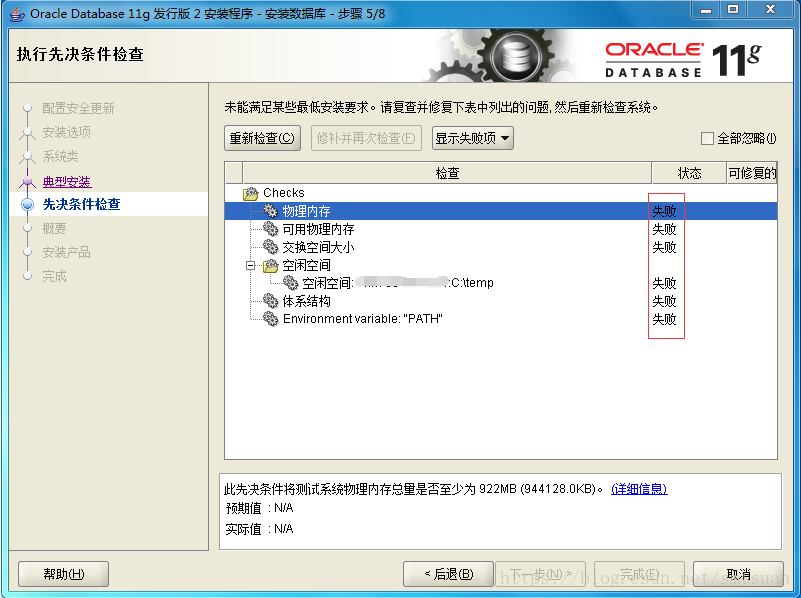
Task: Click the gear icon beside 体系结构
Action: (x=270, y=301)
